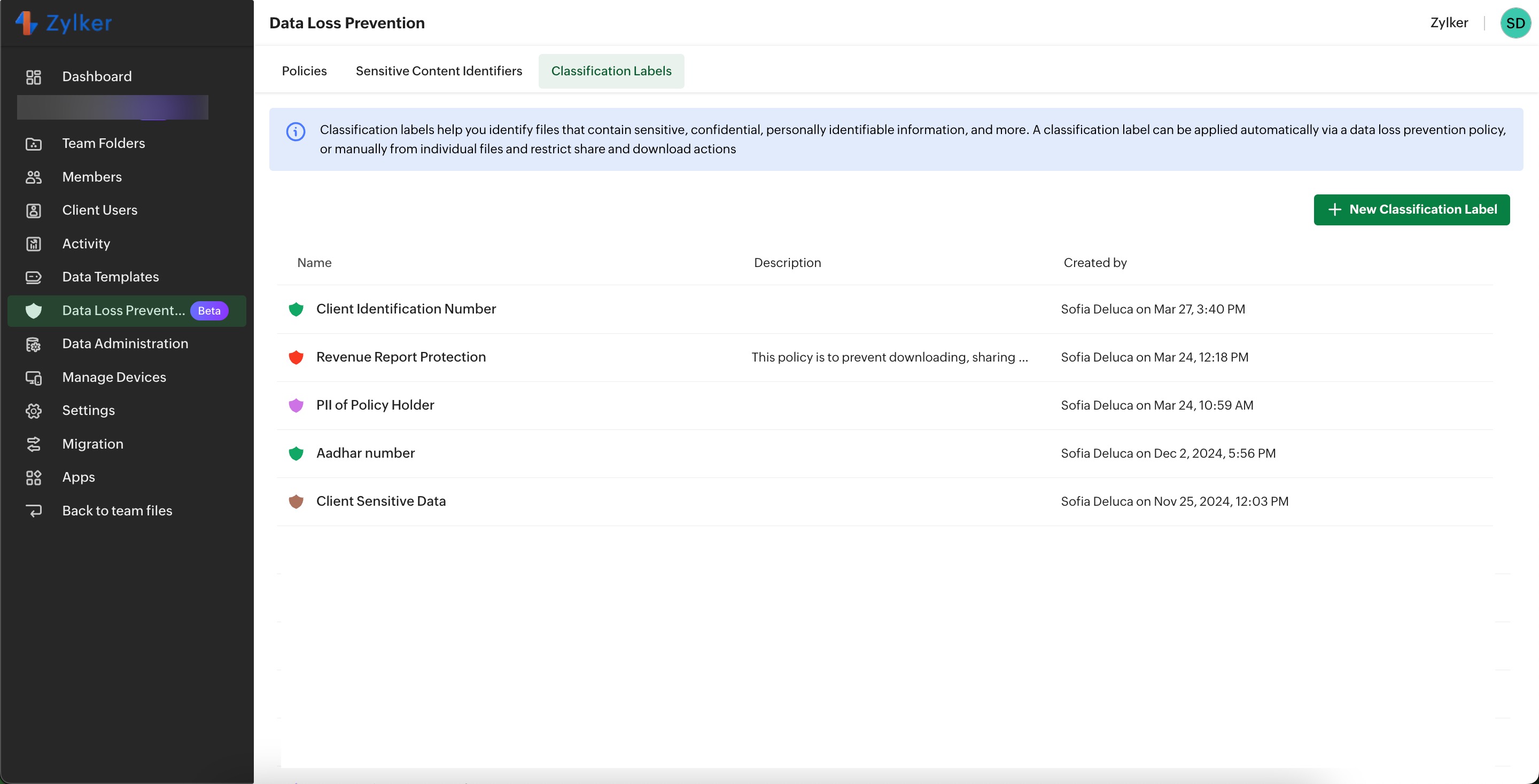Select Data Loss Prevention in sidebar

tap(127, 311)
